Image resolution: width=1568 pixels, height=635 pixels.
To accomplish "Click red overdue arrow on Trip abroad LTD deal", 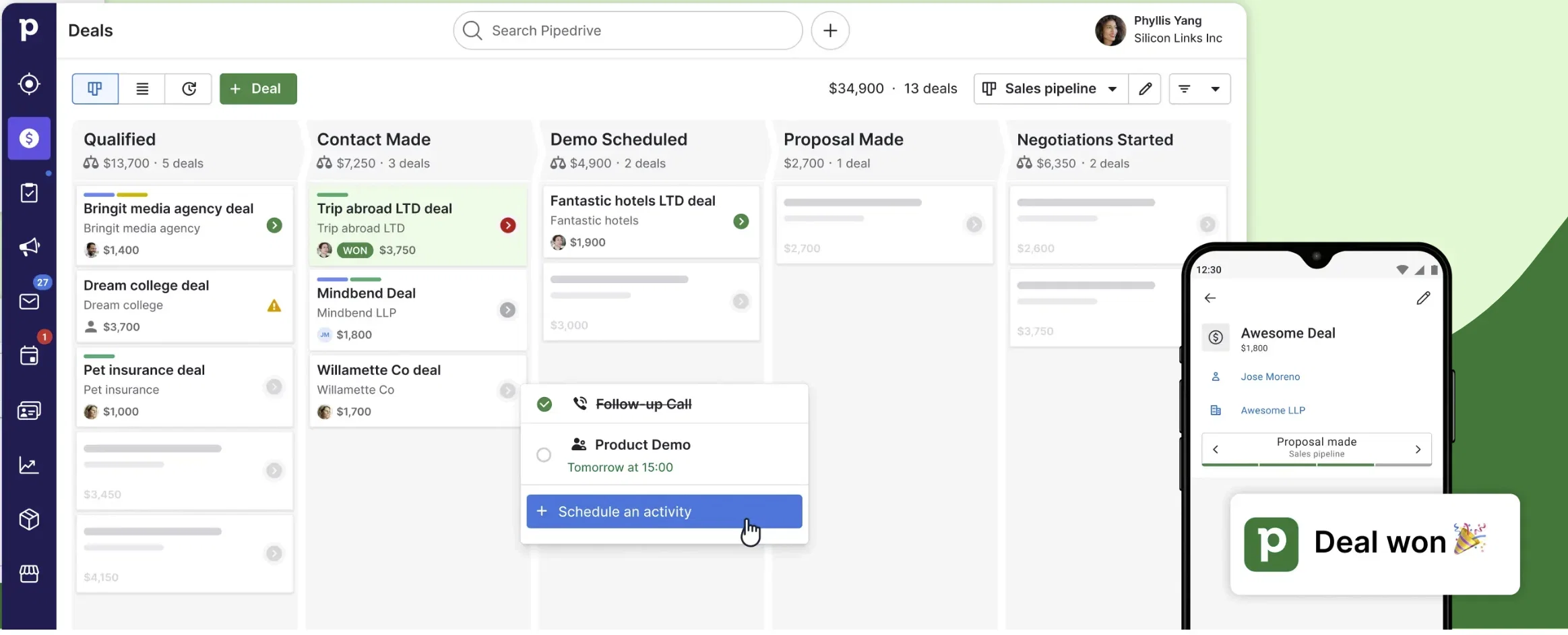I will pos(508,225).
